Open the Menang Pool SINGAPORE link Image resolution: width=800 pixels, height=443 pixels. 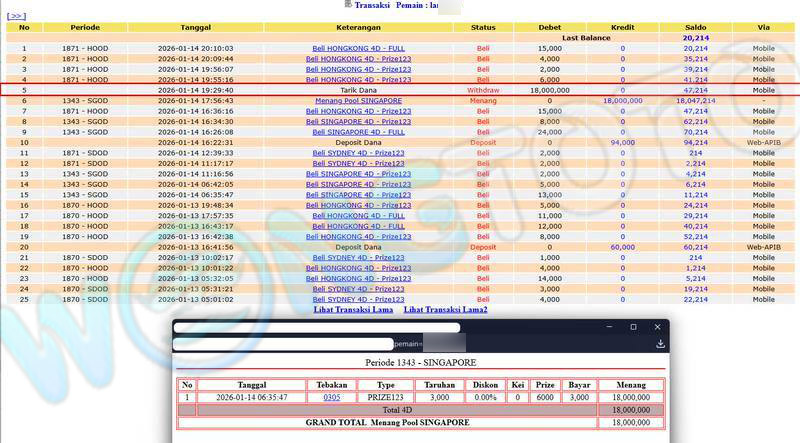[x=358, y=101]
